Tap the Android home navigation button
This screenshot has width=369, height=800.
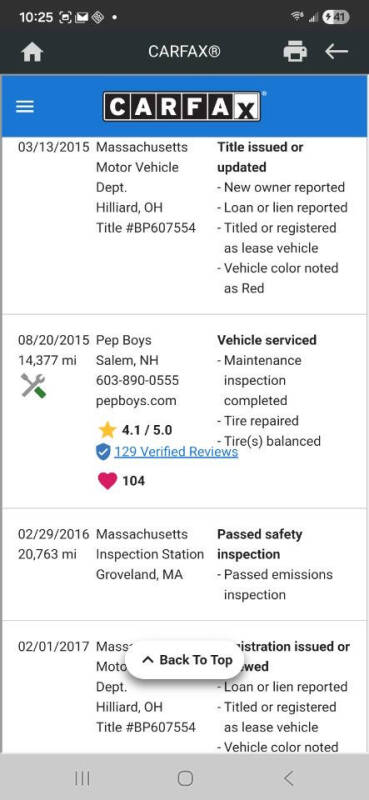[185, 778]
